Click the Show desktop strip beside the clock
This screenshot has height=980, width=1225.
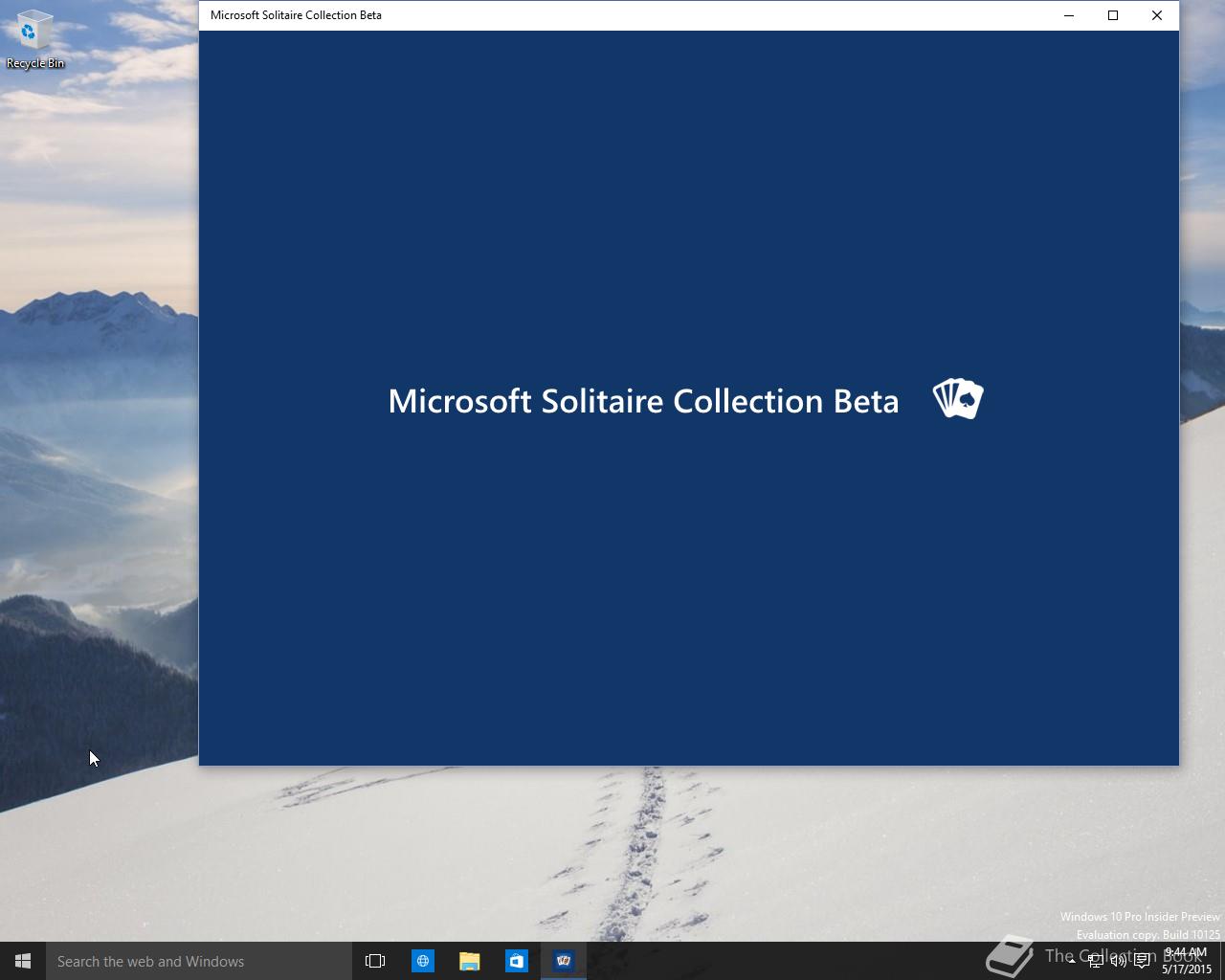point(1222,961)
